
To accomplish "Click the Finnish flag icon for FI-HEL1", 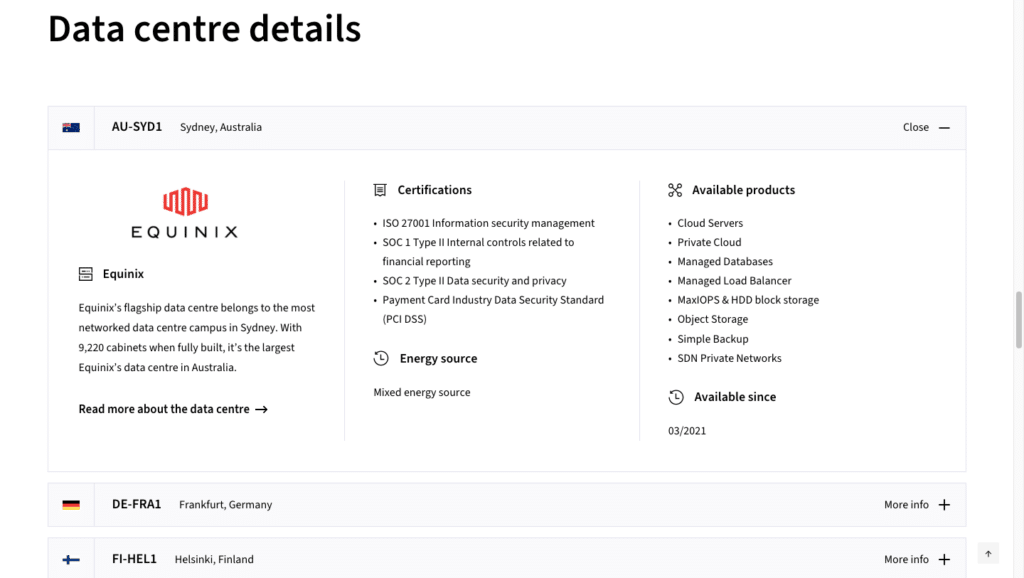I will [x=71, y=560].
